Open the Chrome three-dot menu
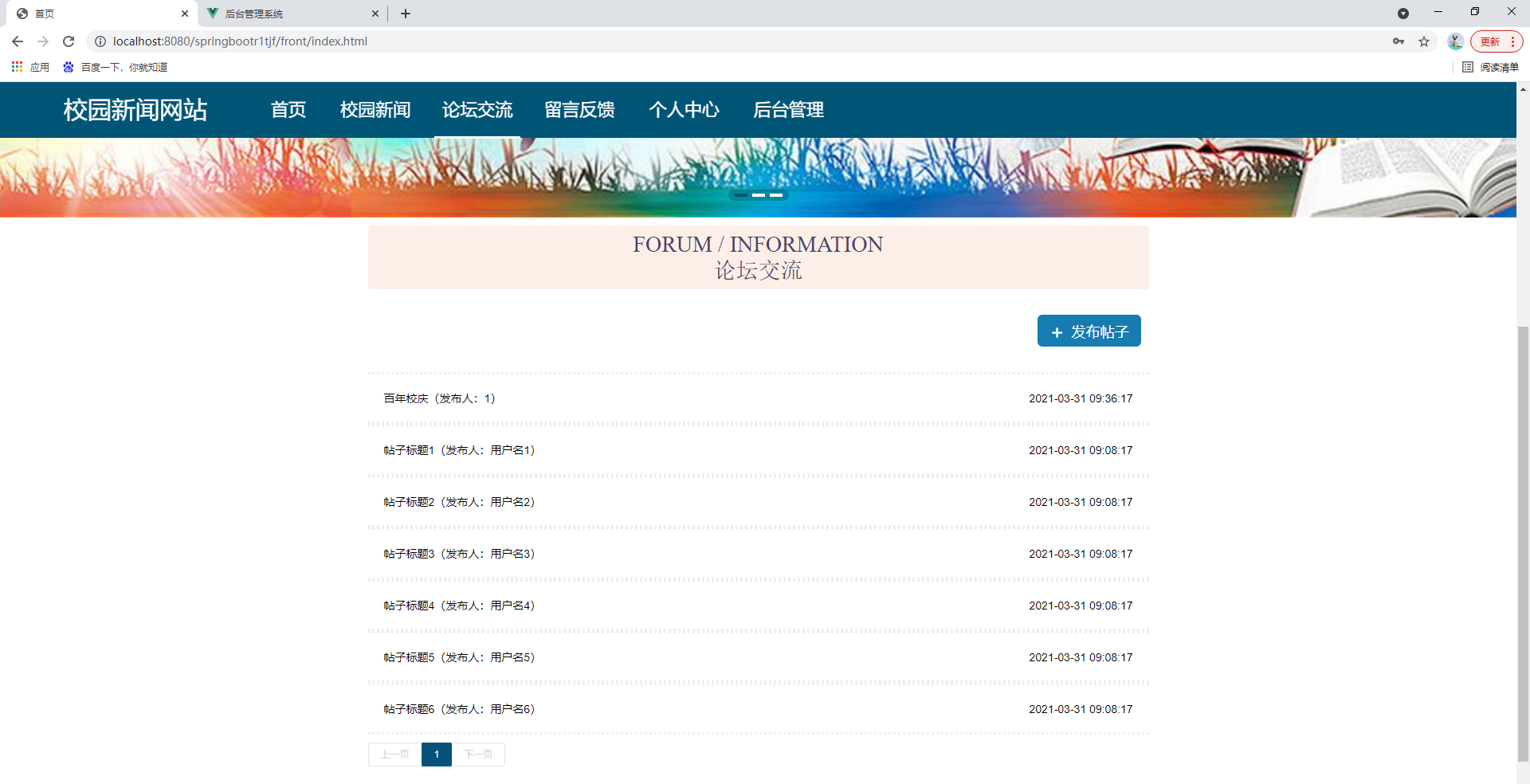The width and height of the screenshot is (1530, 784). [1513, 41]
